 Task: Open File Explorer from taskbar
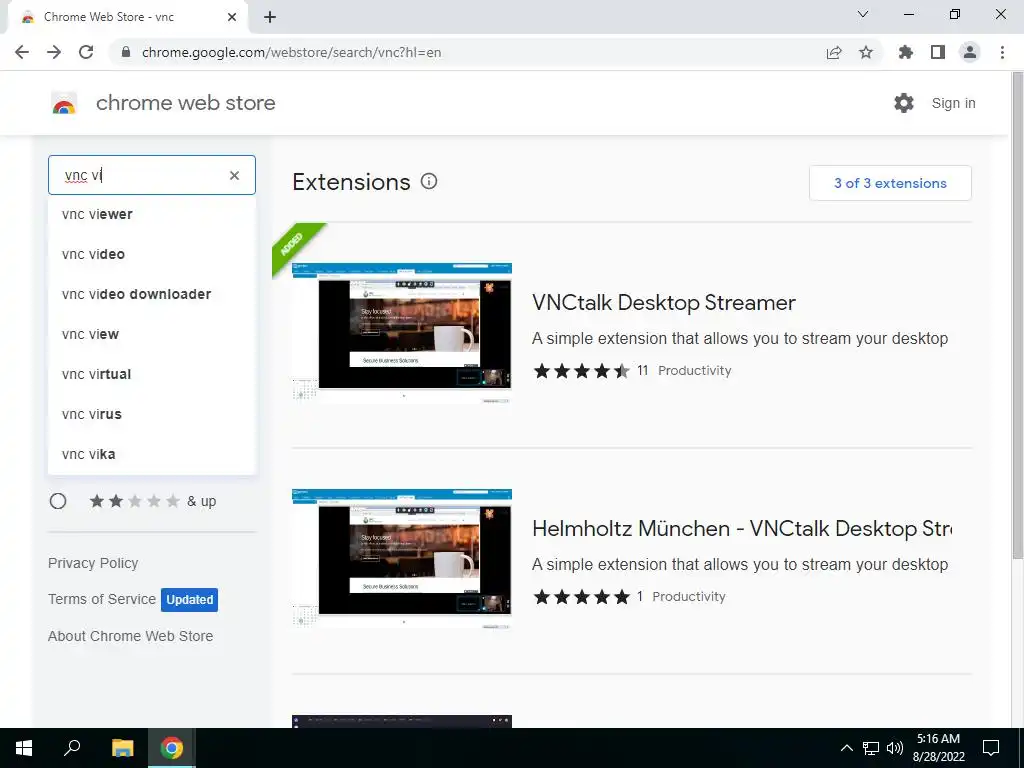(122, 748)
